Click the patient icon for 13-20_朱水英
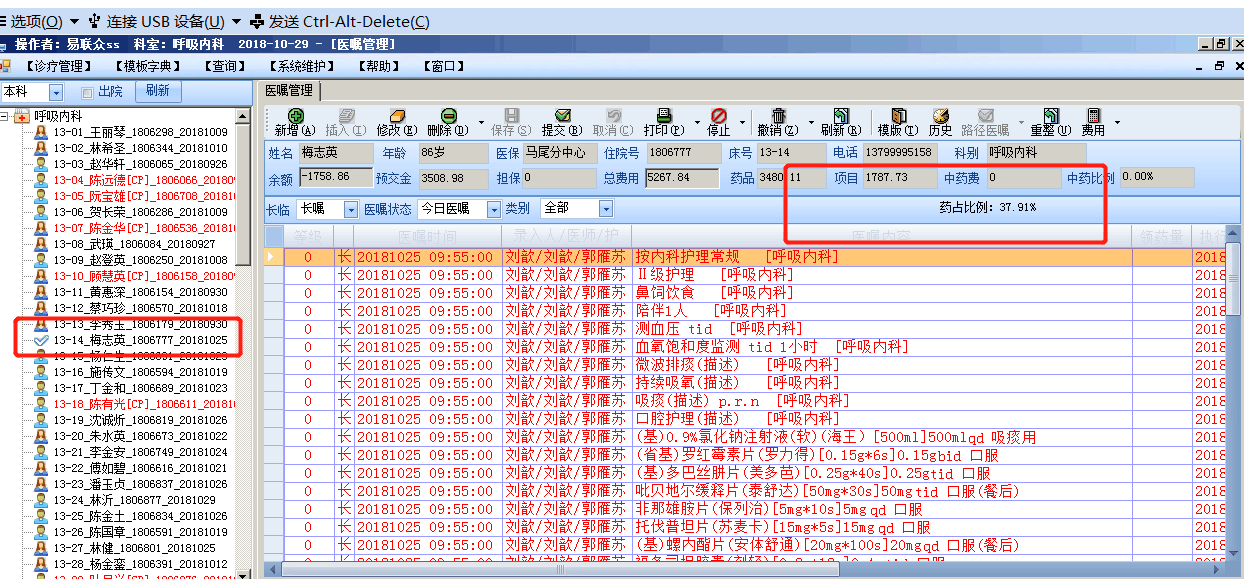Screen dimensions: 1244x579 (x=41, y=436)
